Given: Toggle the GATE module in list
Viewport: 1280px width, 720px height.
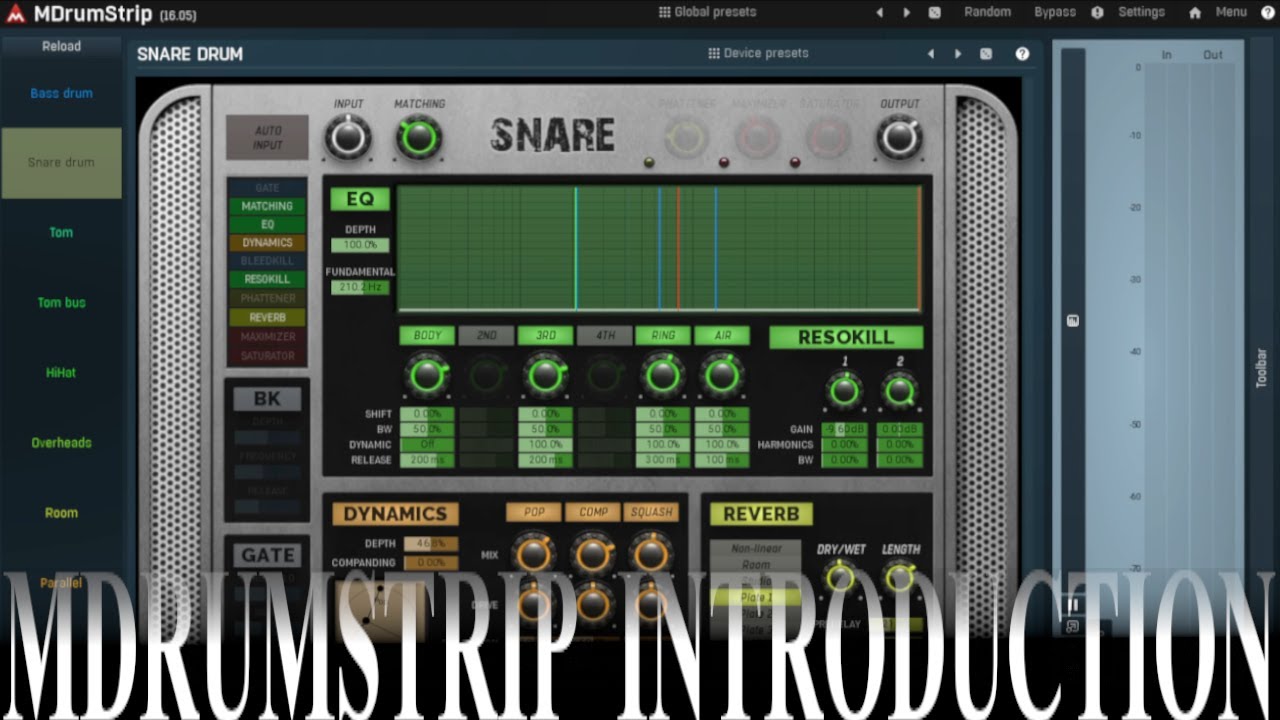Looking at the screenshot, I should [267, 188].
